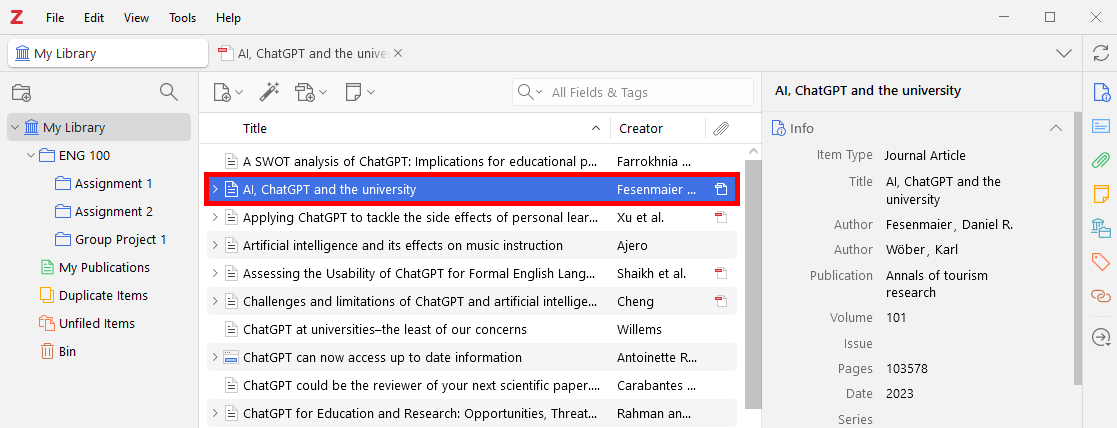Image resolution: width=1117 pixels, height=428 pixels.
Task: Select the Group Project 1 collection
Action: pyautogui.click(x=120, y=240)
